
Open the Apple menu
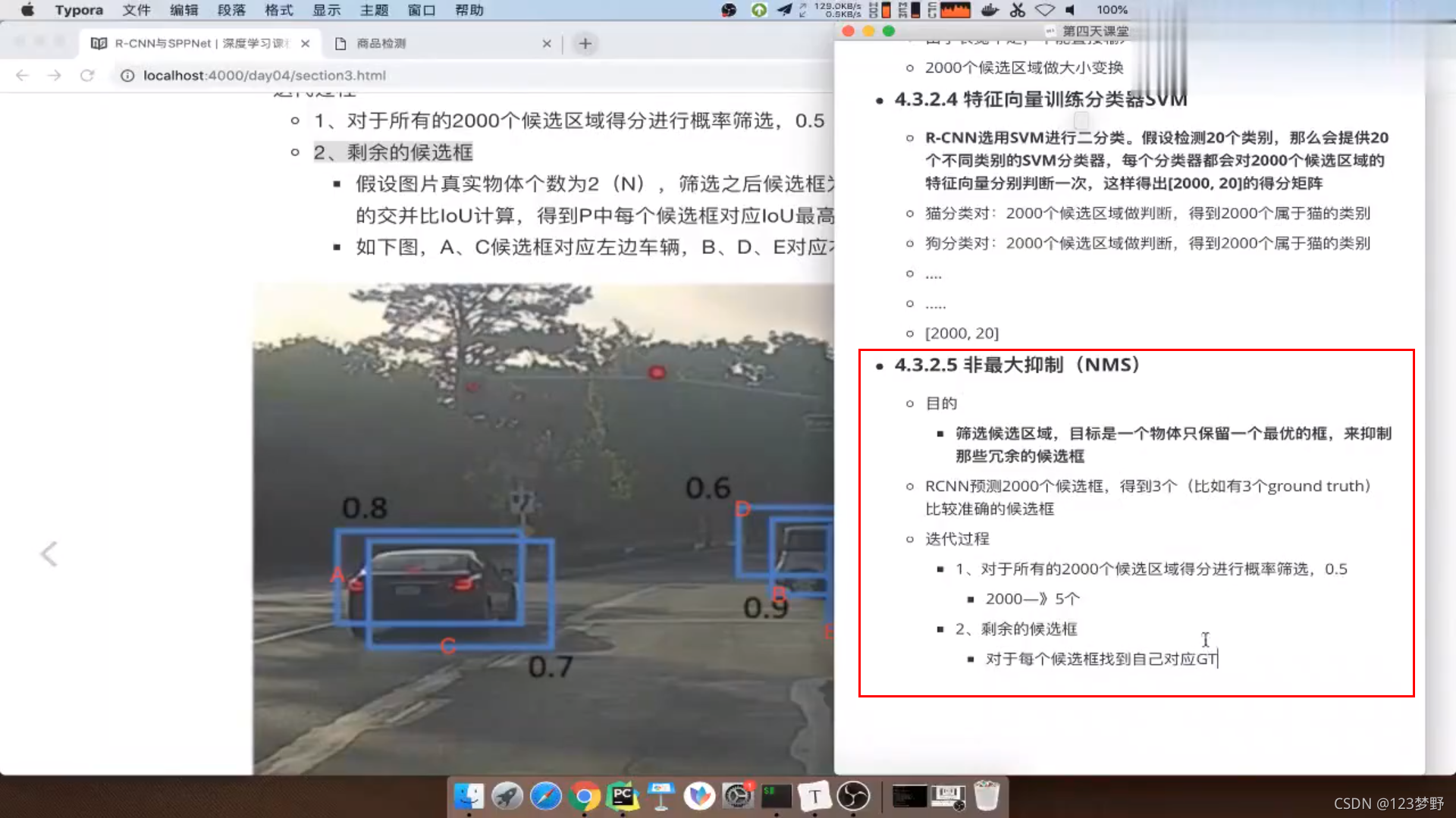click(x=27, y=10)
